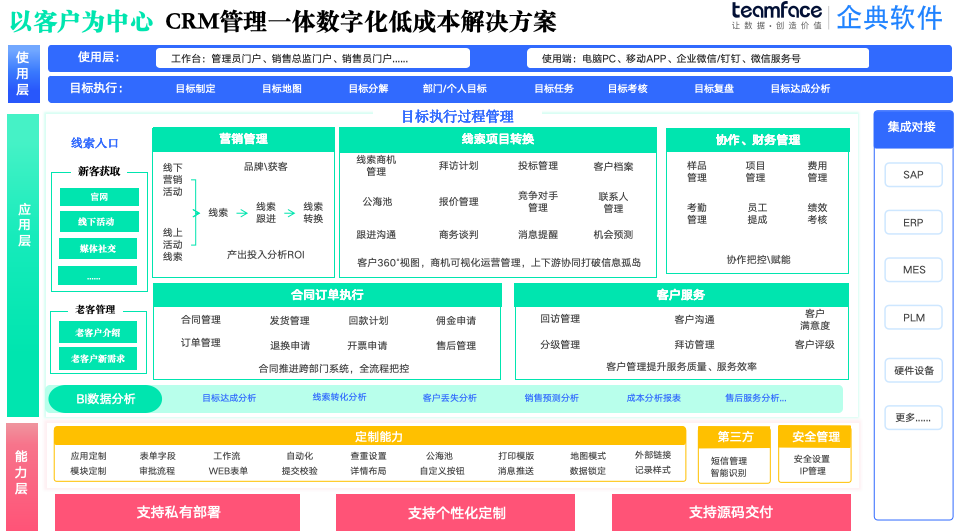Click 回访管理 text
Image resolution: width=960 pixels, height=531 pixels.
click(560, 318)
